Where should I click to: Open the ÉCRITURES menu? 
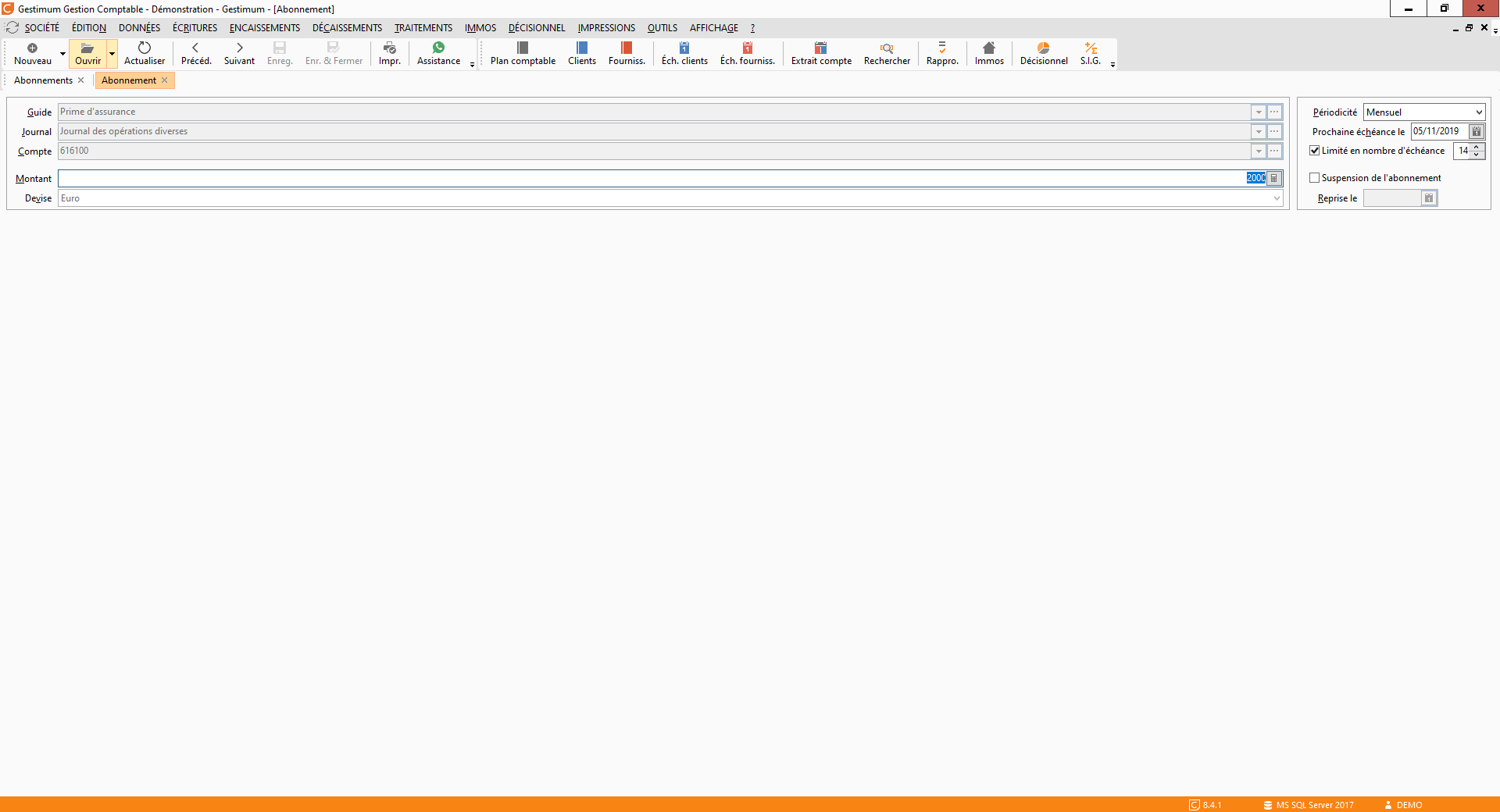tap(195, 28)
